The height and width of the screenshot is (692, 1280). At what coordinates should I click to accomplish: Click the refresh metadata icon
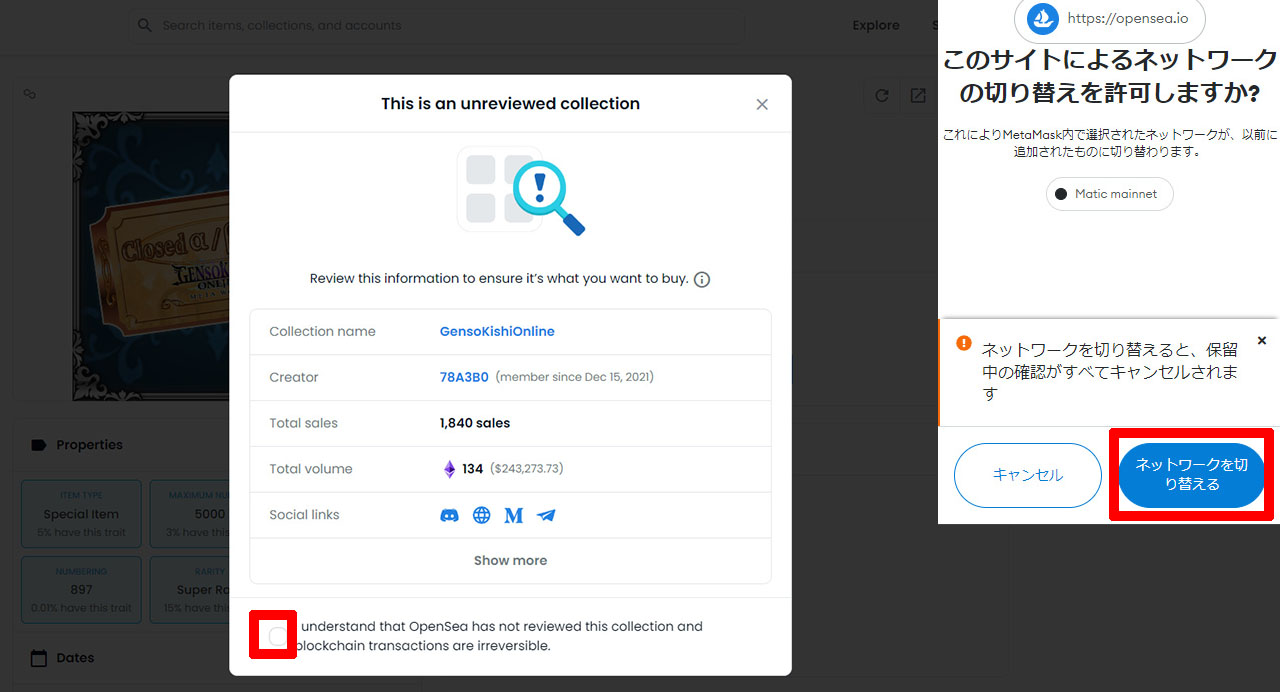coord(882,96)
